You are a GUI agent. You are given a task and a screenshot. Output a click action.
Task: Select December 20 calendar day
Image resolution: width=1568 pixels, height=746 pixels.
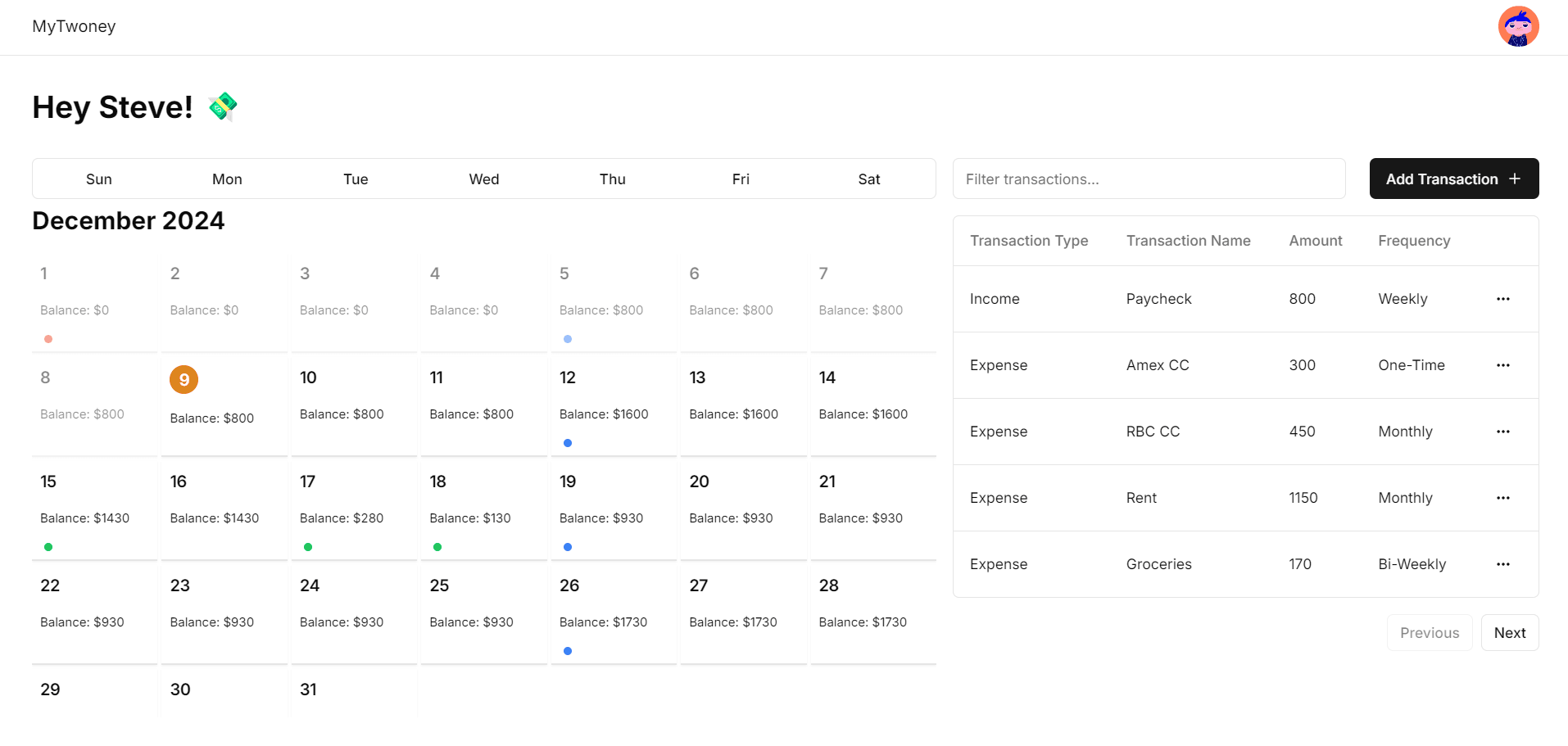743,509
